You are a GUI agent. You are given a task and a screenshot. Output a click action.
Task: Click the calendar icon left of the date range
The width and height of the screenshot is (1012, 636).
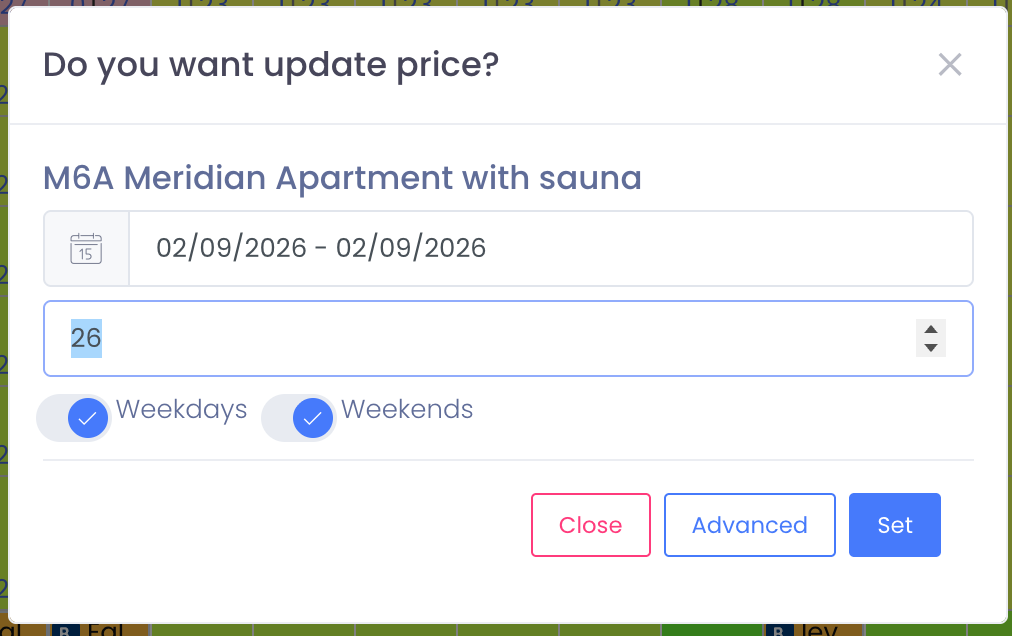(86, 248)
